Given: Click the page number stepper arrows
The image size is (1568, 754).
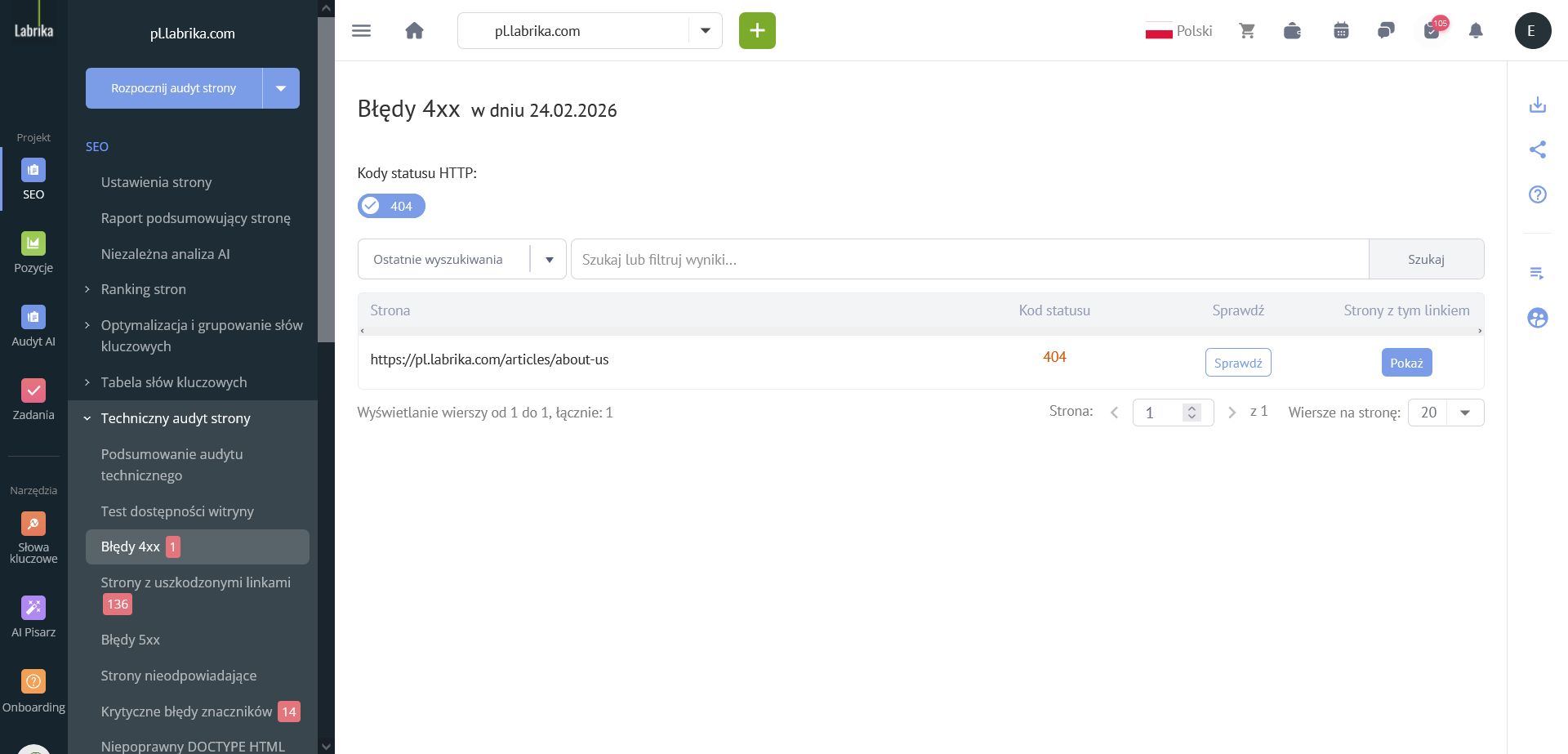Looking at the screenshot, I should pos(1192,413).
